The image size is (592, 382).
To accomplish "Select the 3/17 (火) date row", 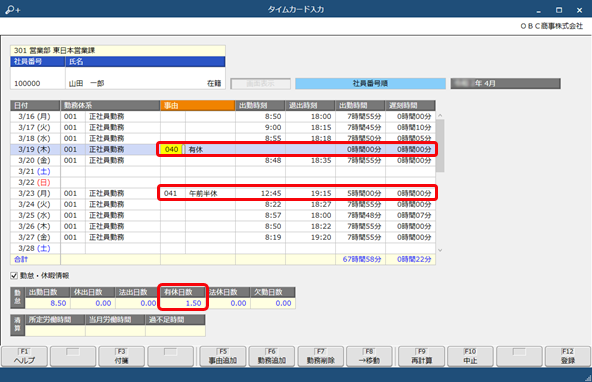I will 223,128.
